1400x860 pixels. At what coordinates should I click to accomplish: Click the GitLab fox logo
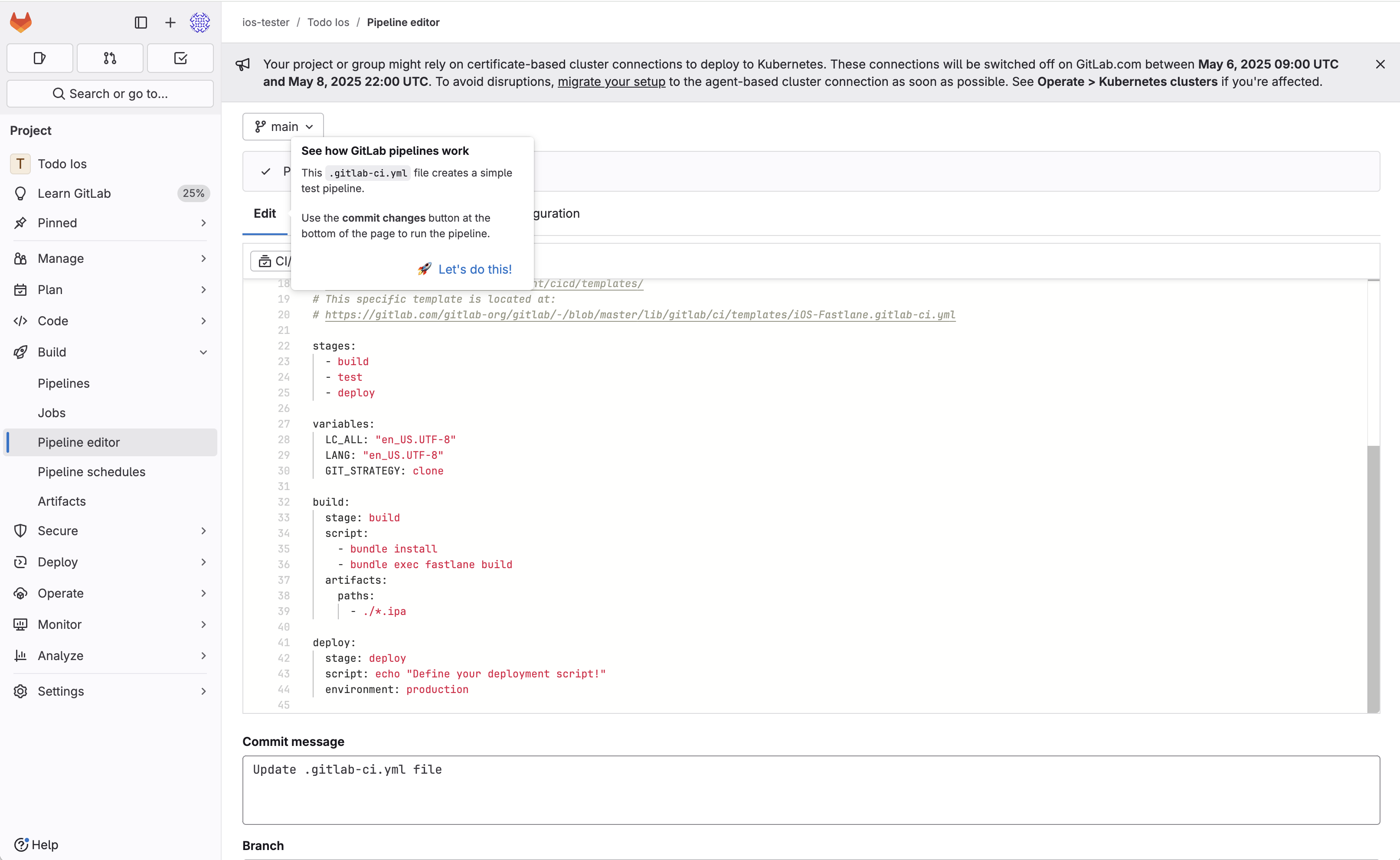pyautogui.click(x=21, y=22)
